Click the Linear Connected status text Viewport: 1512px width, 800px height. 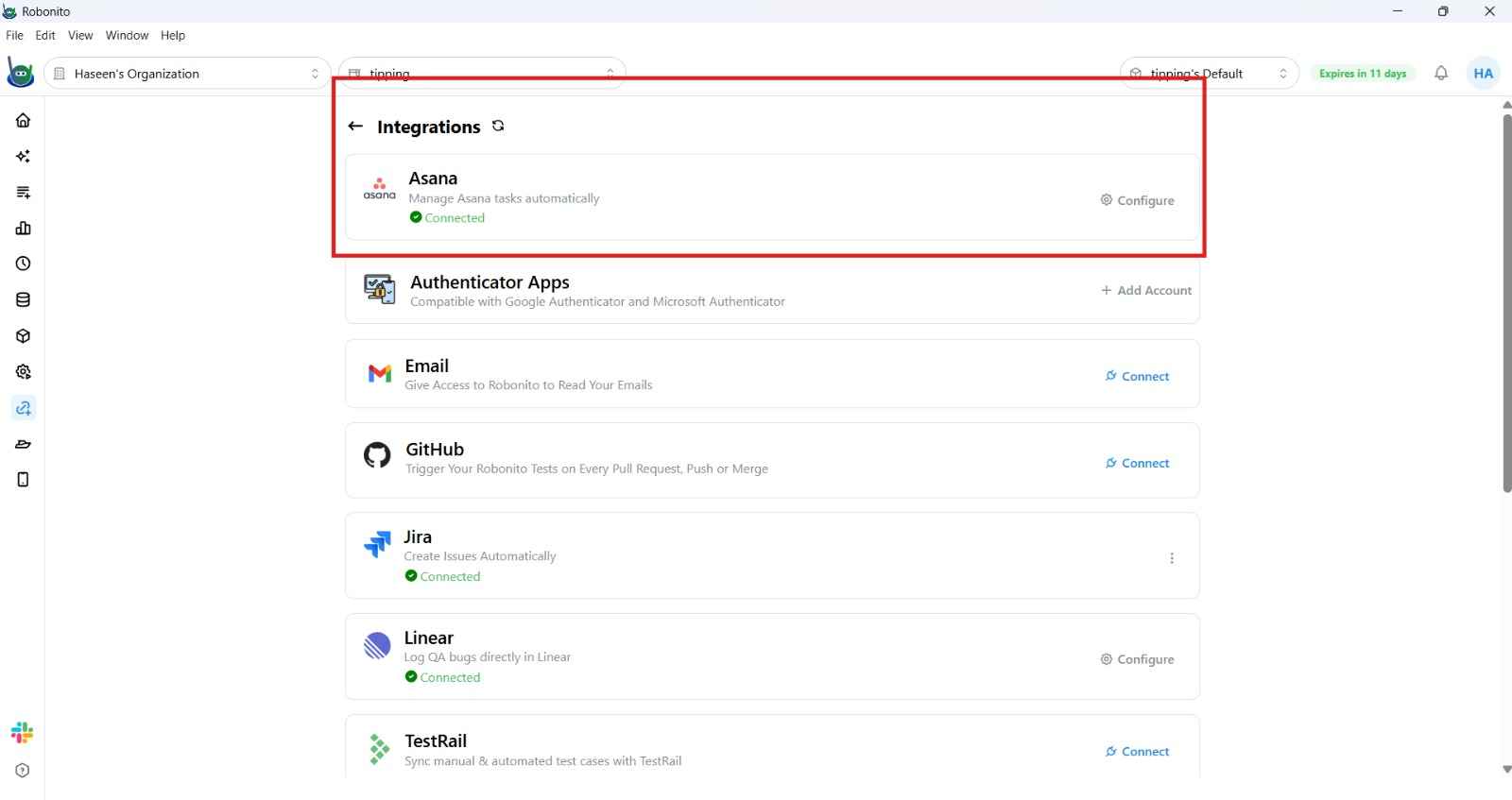click(x=450, y=677)
